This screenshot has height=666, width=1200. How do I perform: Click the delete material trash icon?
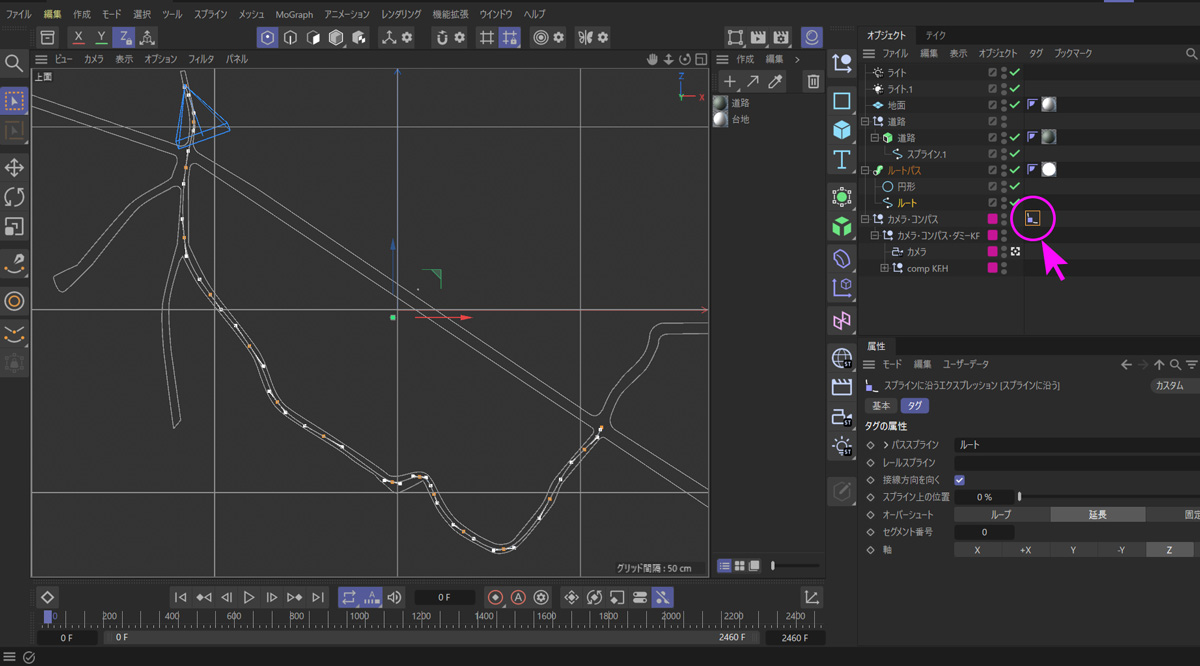813,81
